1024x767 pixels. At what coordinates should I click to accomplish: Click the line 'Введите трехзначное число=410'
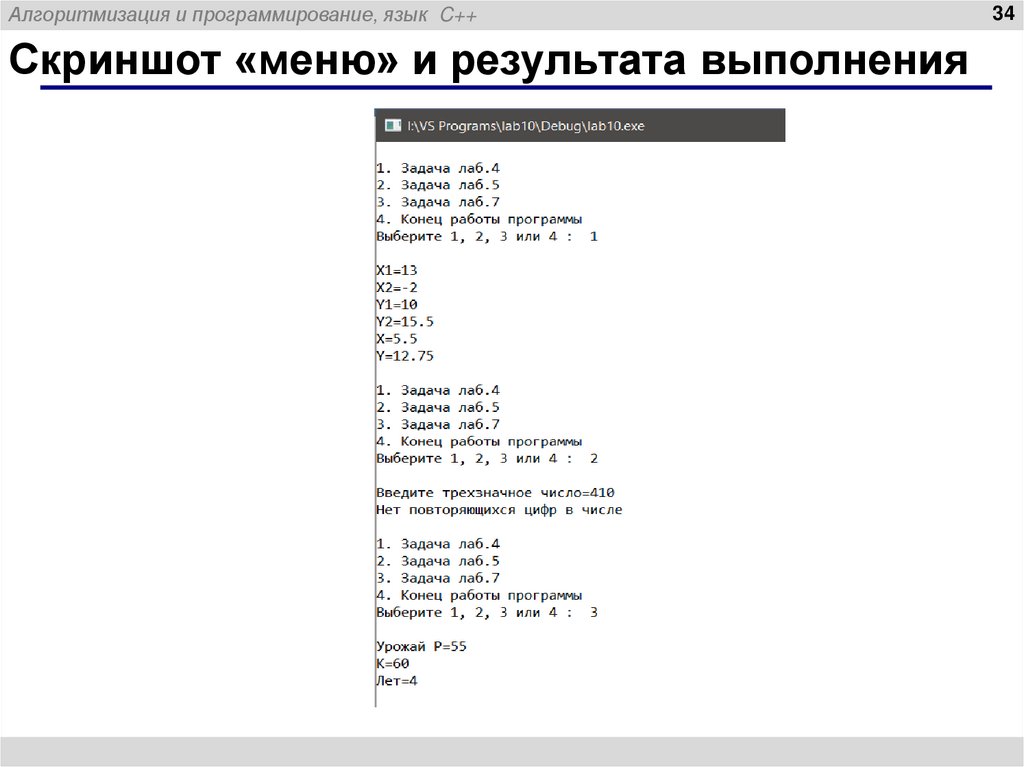[x=496, y=493]
